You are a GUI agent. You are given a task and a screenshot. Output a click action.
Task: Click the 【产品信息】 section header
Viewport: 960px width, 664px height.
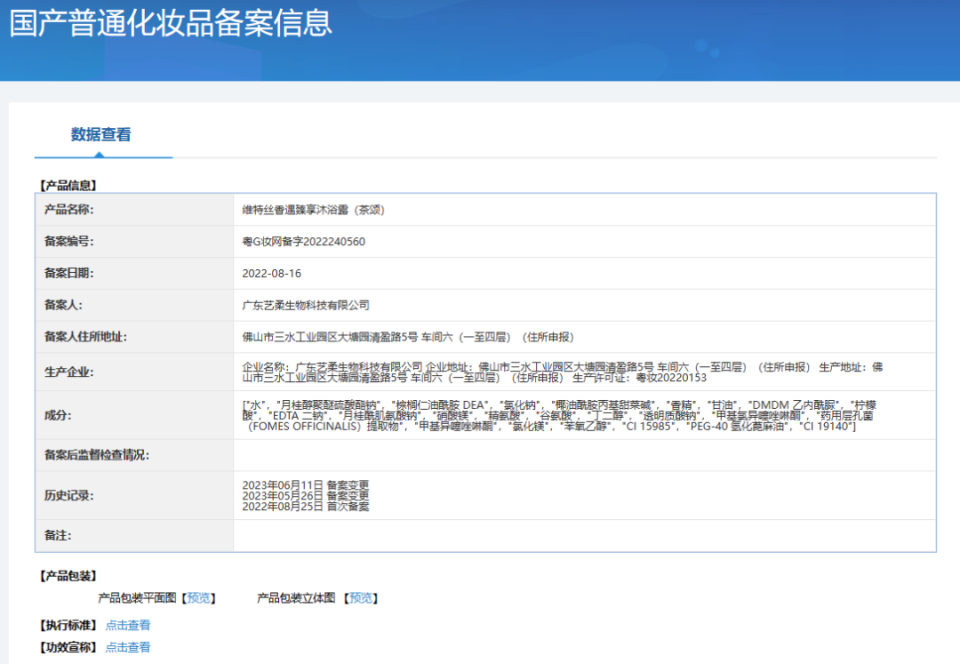[x=67, y=185]
